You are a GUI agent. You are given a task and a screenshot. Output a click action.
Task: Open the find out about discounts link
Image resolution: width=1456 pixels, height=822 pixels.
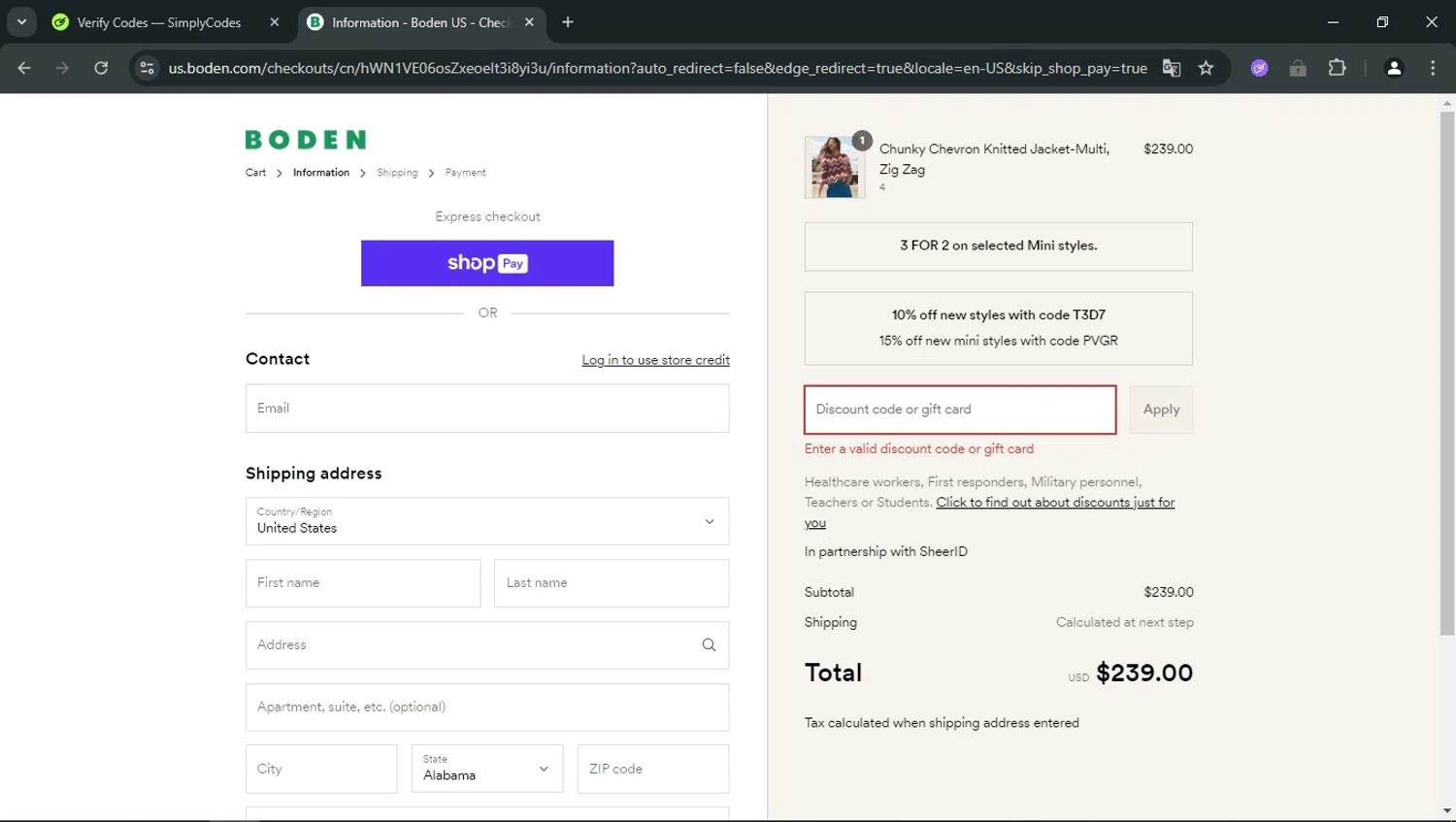(x=1055, y=503)
